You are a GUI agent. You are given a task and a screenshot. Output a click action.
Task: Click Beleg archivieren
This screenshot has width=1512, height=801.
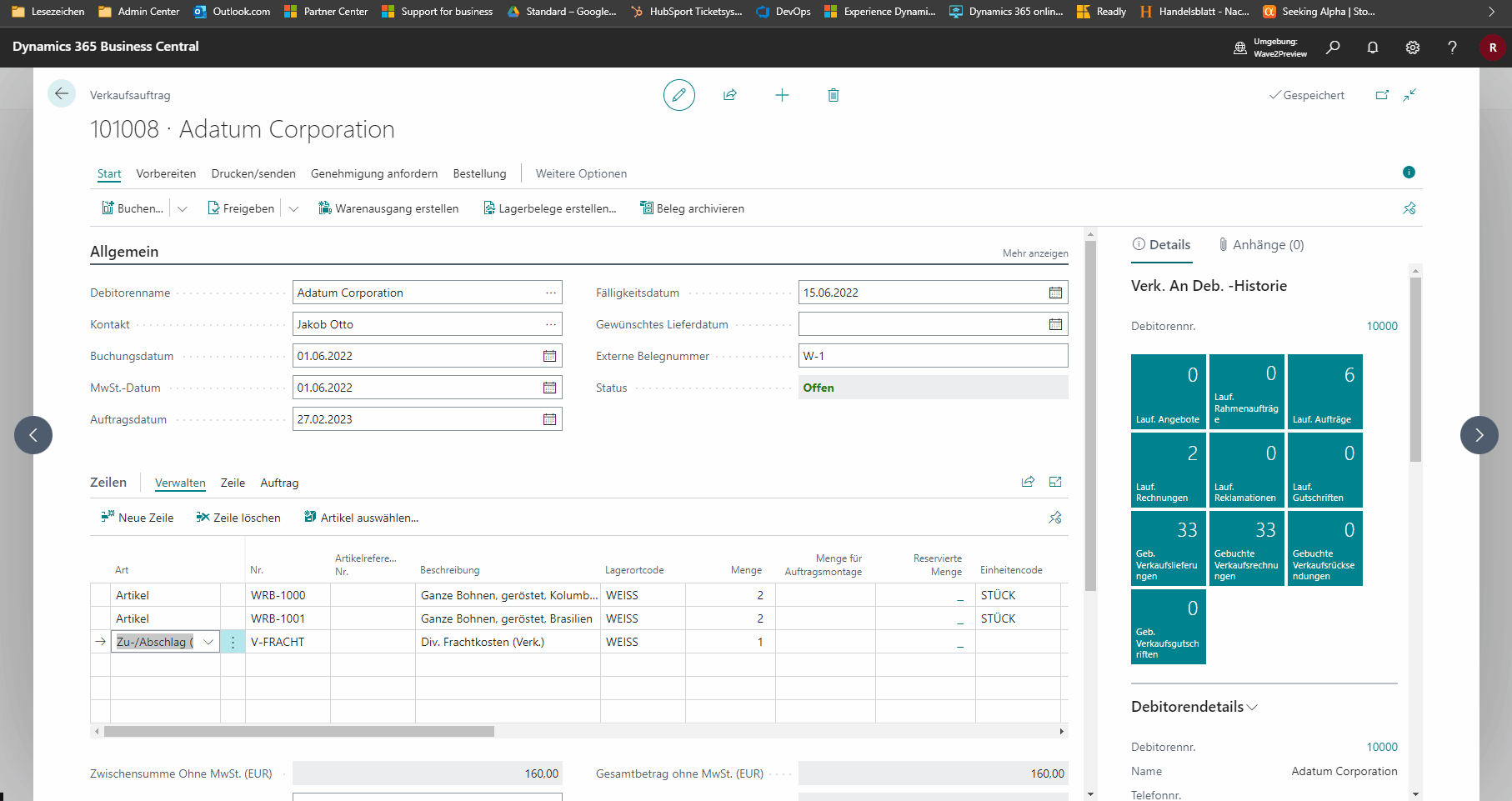(x=692, y=208)
